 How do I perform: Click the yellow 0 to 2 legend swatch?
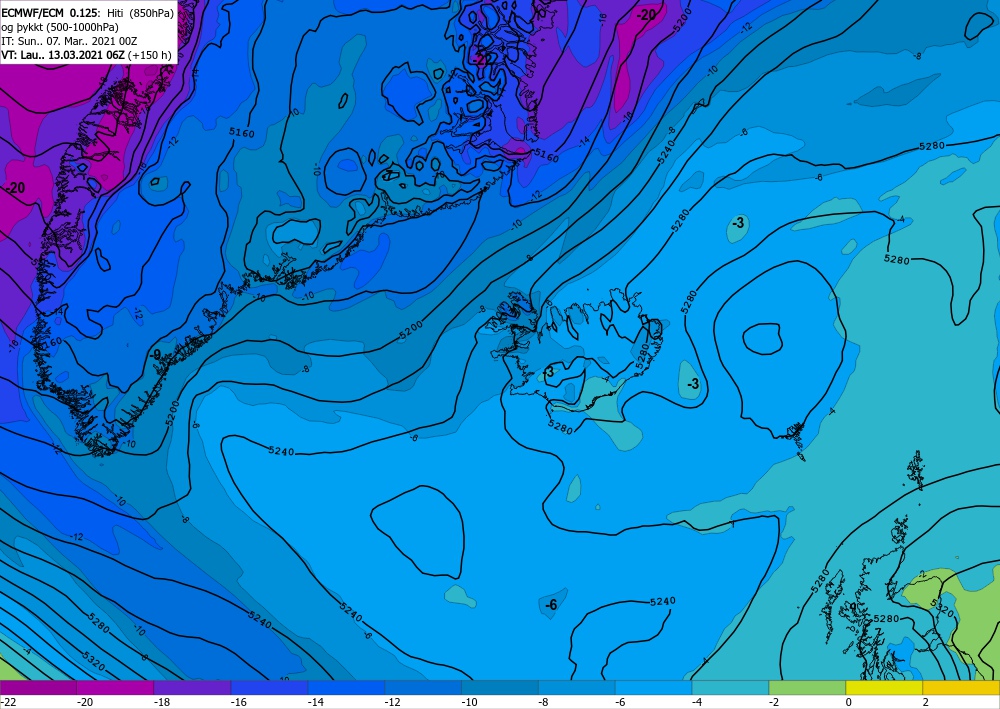tap(884, 688)
